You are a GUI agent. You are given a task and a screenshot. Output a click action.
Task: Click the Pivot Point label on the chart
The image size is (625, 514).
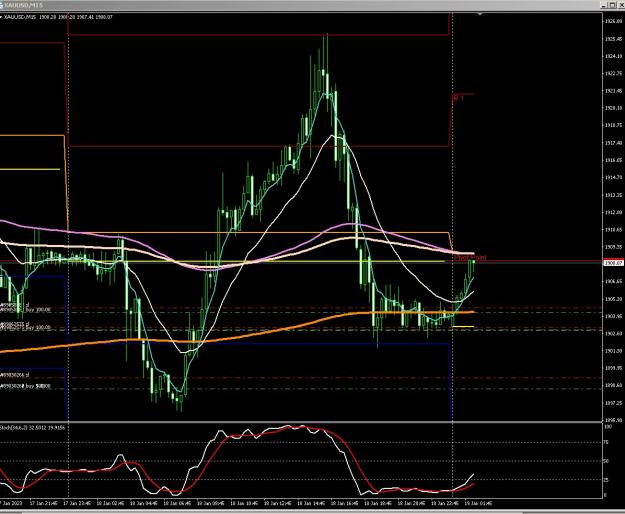click(x=470, y=258)
